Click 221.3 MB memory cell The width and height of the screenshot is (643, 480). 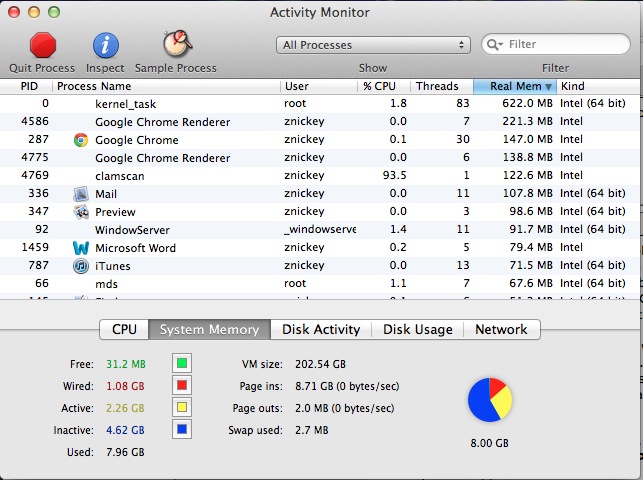tap(527, 121)
